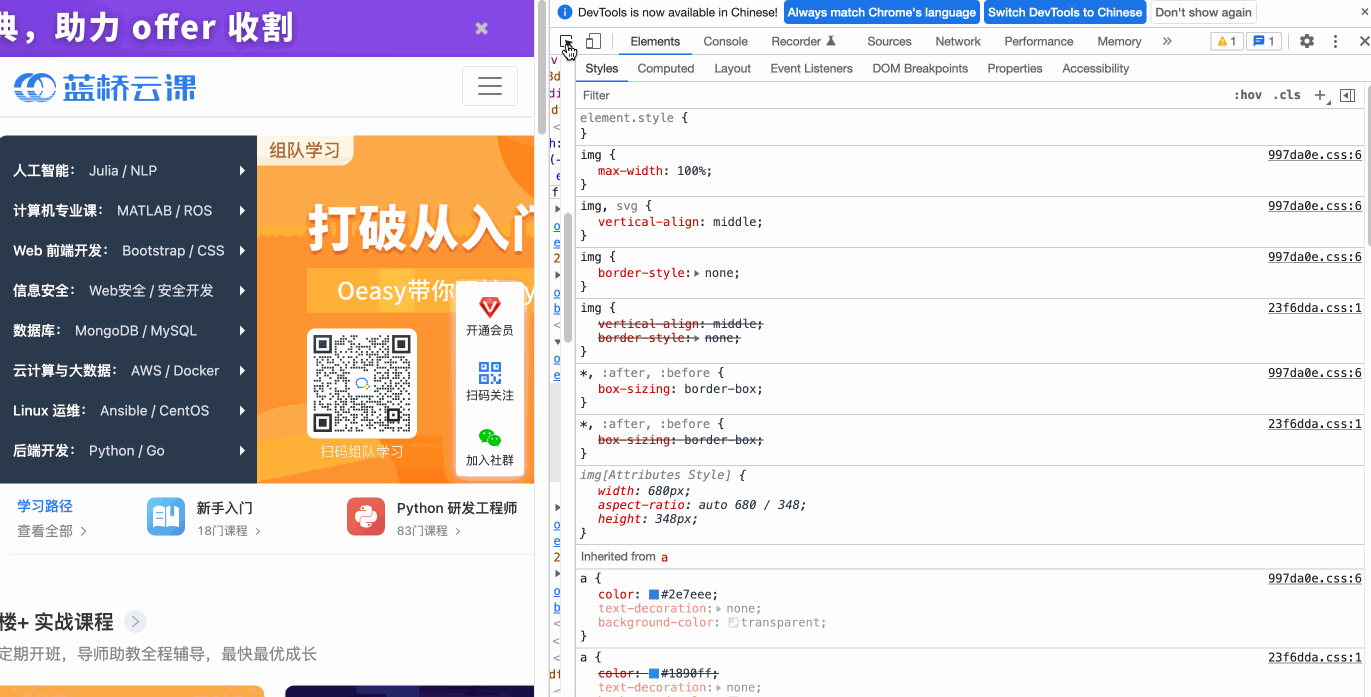This screenshot has height=697, width=1371.
Task: Open the hamburger menu on 蓝桥云课 page
Action: pos(490,86)
